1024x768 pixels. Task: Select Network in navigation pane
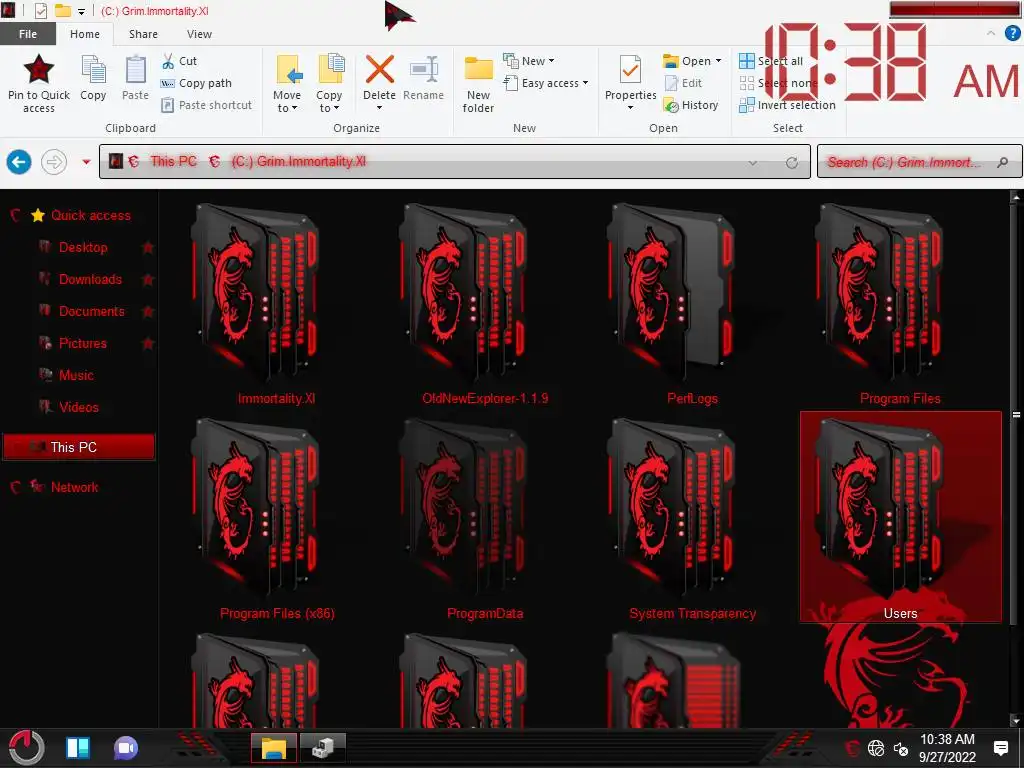pyautogui.click(x=74, y=487)
